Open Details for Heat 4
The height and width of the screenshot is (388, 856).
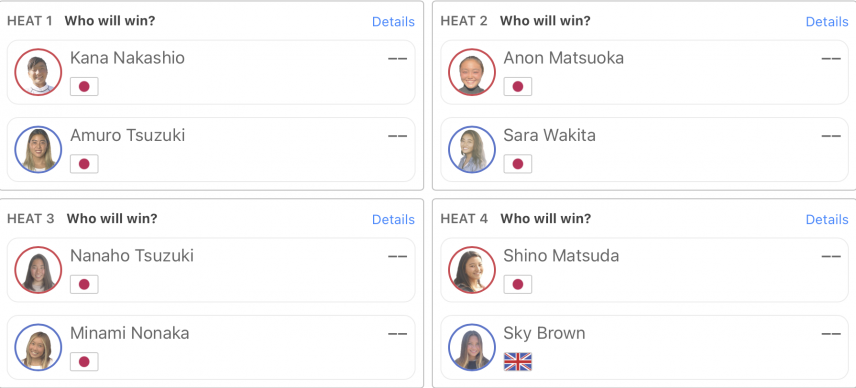pyautogui.click(x=827, y=219)
